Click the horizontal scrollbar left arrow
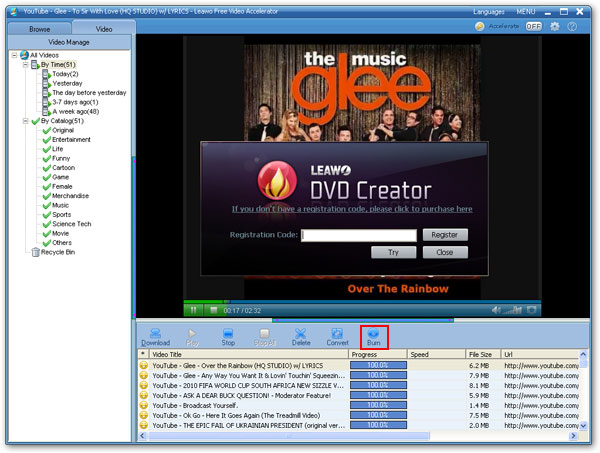The height and width of the screenshot is (453, 600). pyautogui.click(x=143, y=435)
